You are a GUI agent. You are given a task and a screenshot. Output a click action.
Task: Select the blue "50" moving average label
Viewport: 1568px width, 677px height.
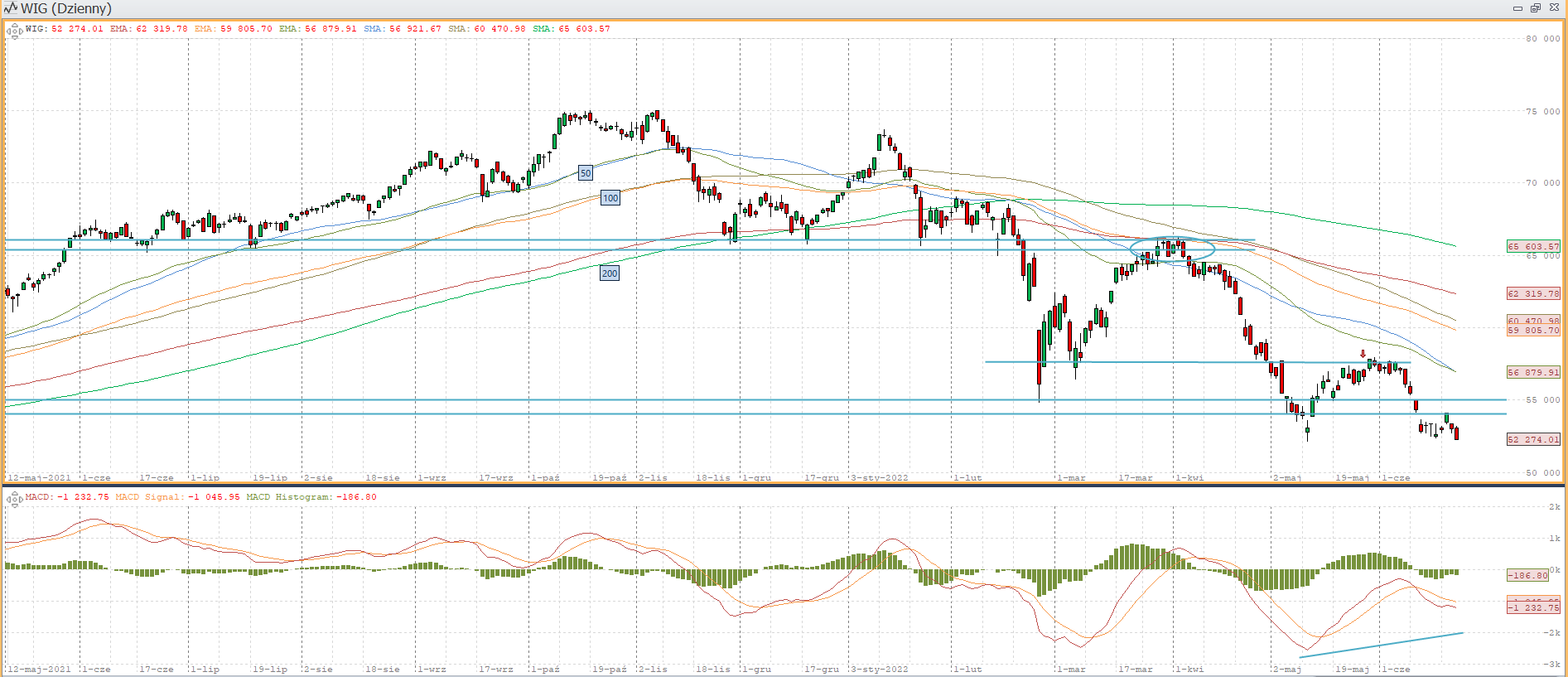[586, 173]
